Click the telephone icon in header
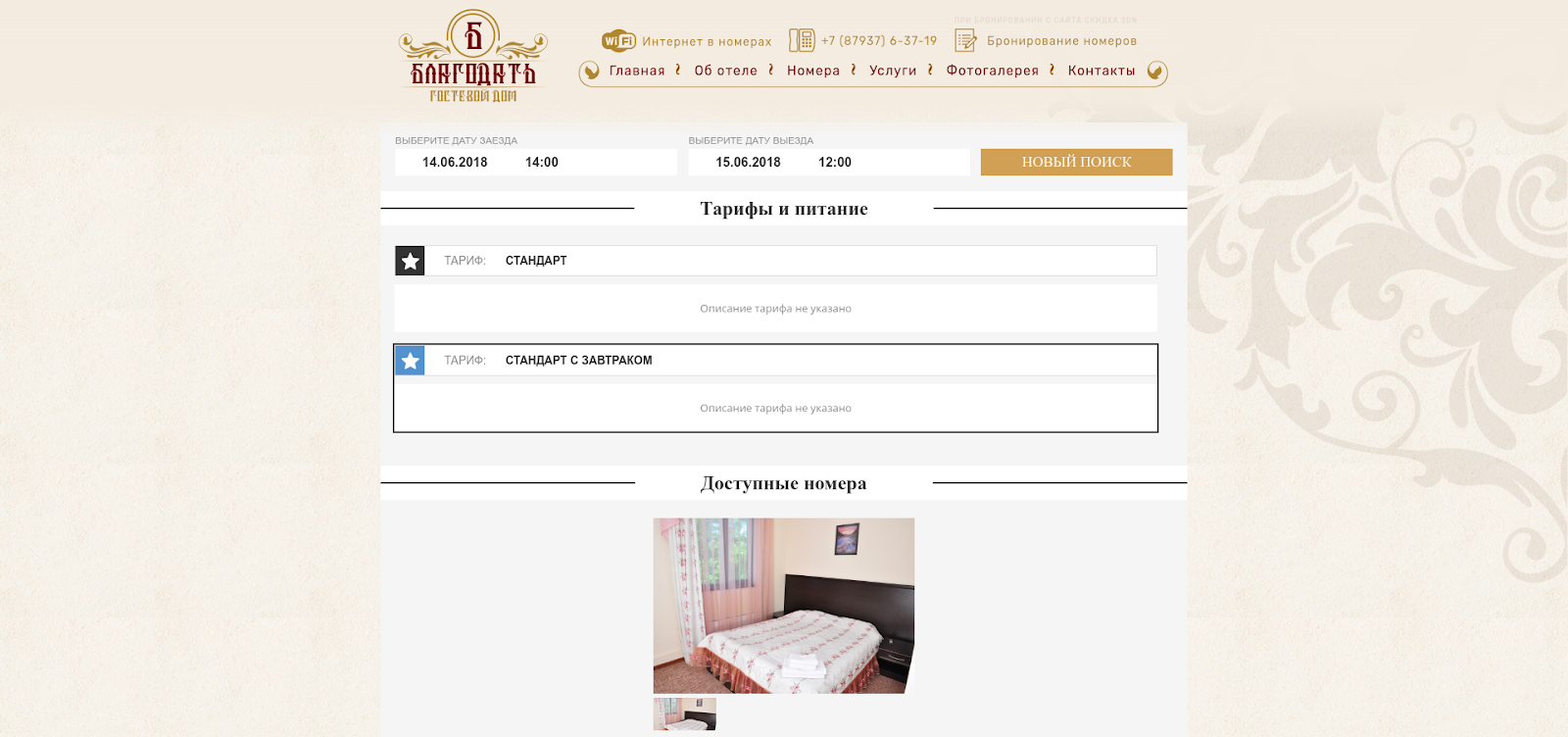The width and height of the screenshot is (1568, 737). tap(802, 40)
